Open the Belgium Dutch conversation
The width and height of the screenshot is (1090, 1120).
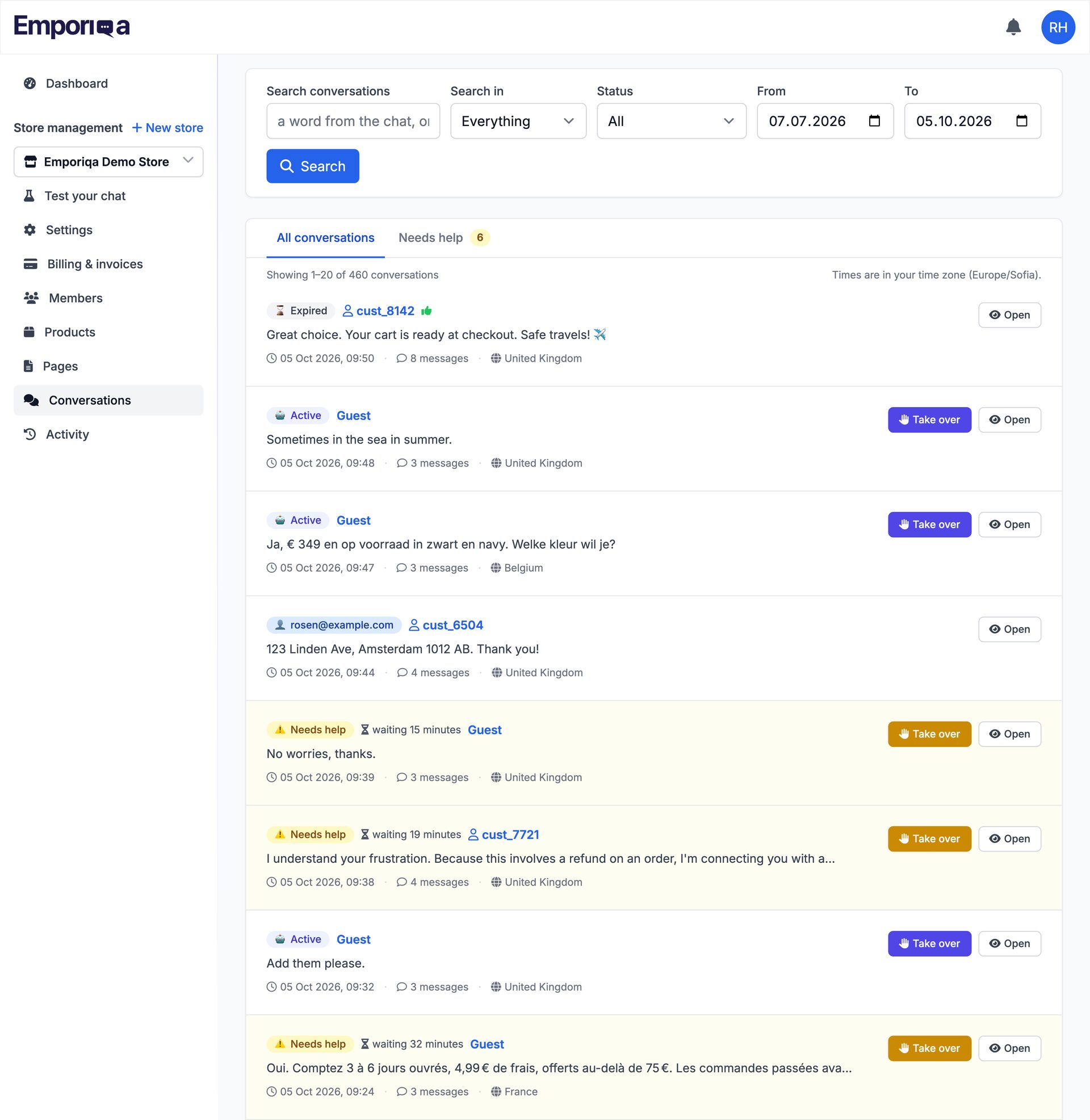coord(1009,524)
